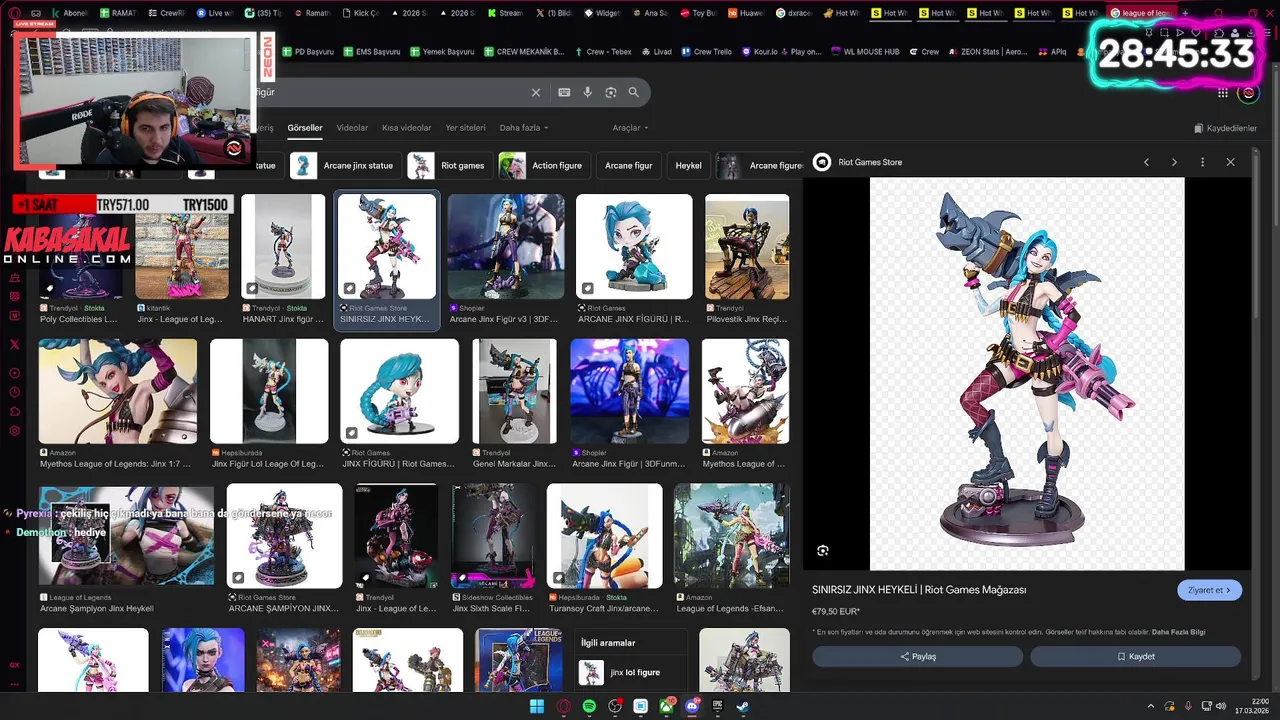This screenshot has width=1280, height=720.
Task: Open Xbox app from the taskbar
Action: (x=666, y=706)
